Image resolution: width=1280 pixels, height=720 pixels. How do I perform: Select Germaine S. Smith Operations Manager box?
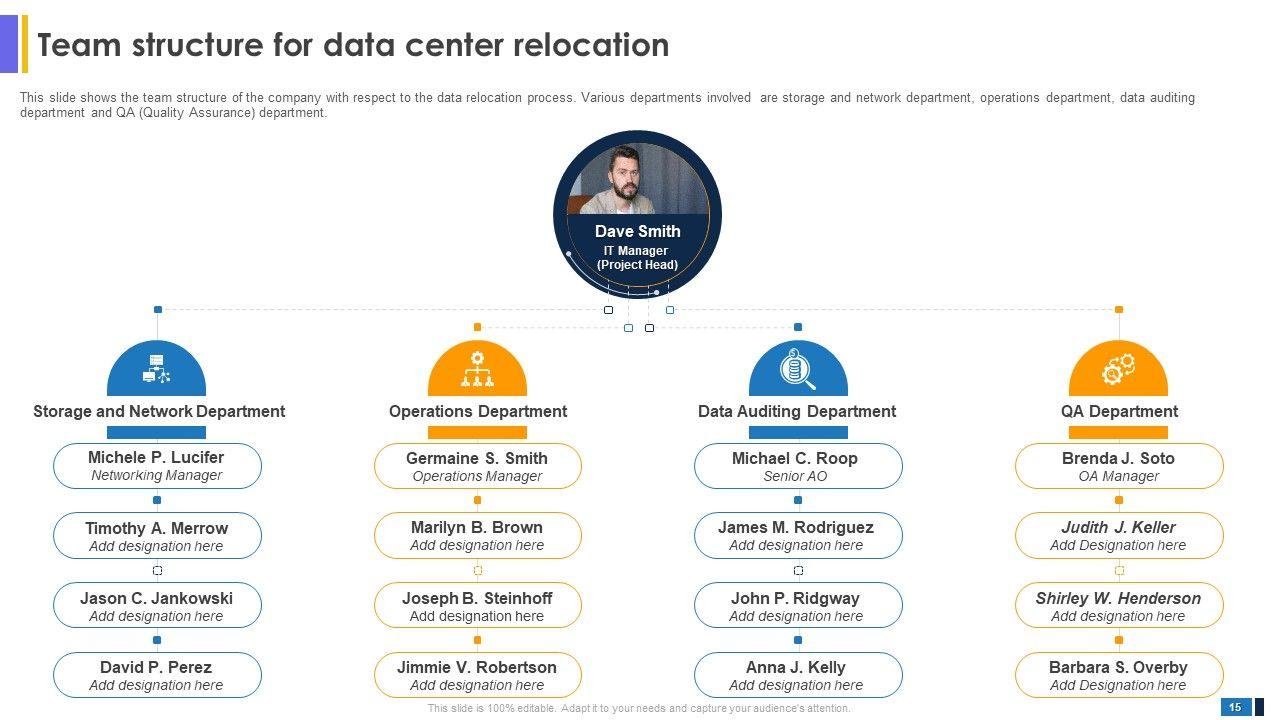(x=477, y=466)
